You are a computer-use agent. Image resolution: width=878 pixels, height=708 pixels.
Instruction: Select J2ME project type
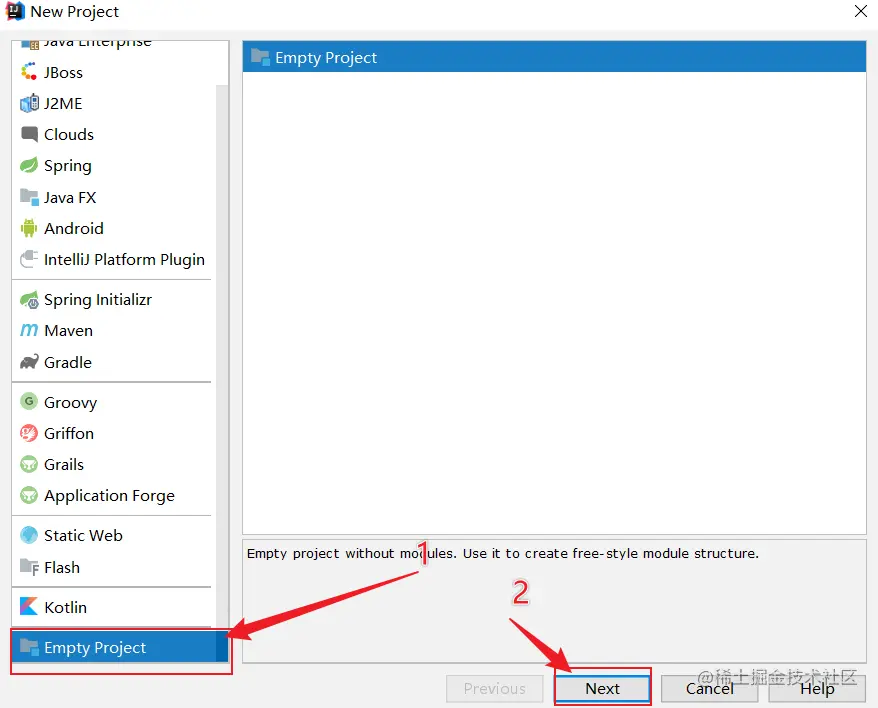[x=114, y=104]
